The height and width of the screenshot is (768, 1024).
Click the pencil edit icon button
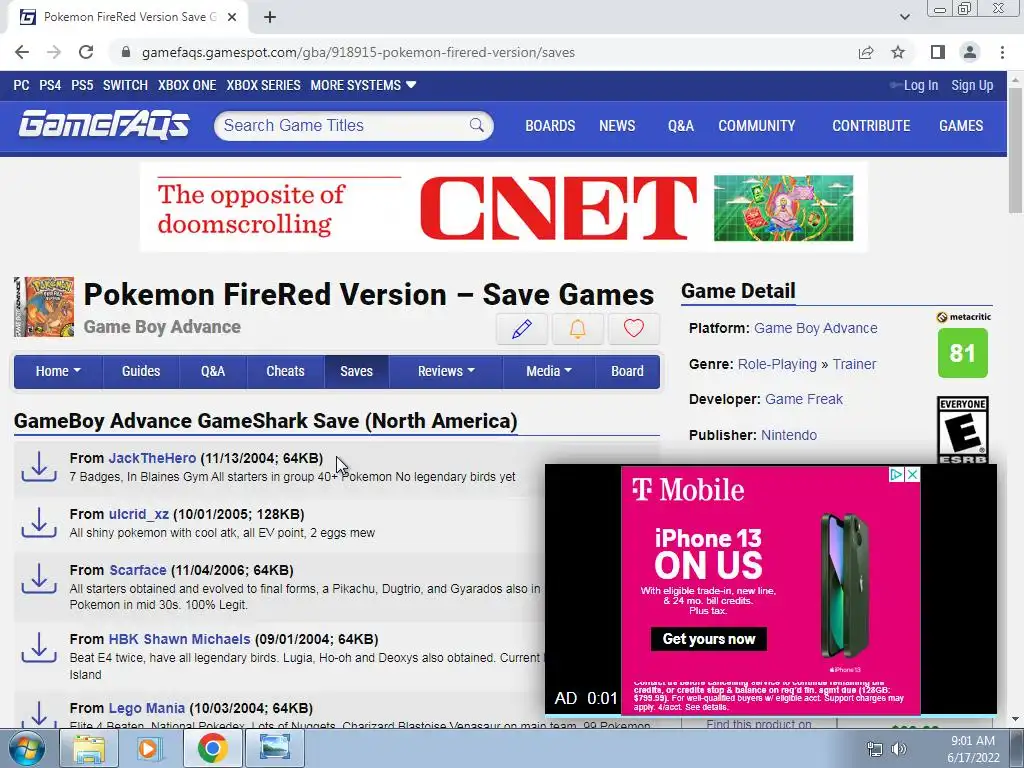pos(522,328)
